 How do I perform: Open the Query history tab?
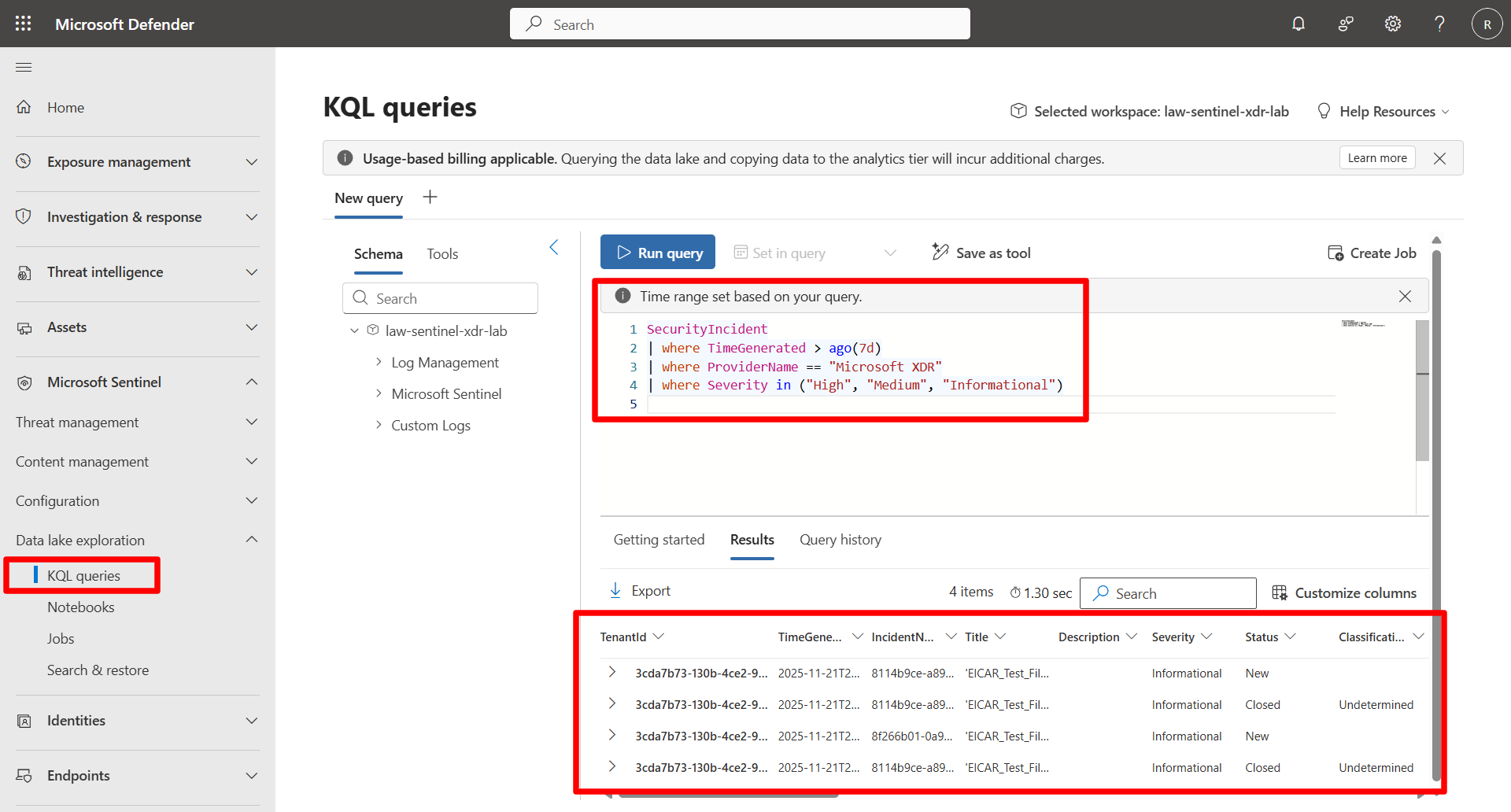(840, 540)
